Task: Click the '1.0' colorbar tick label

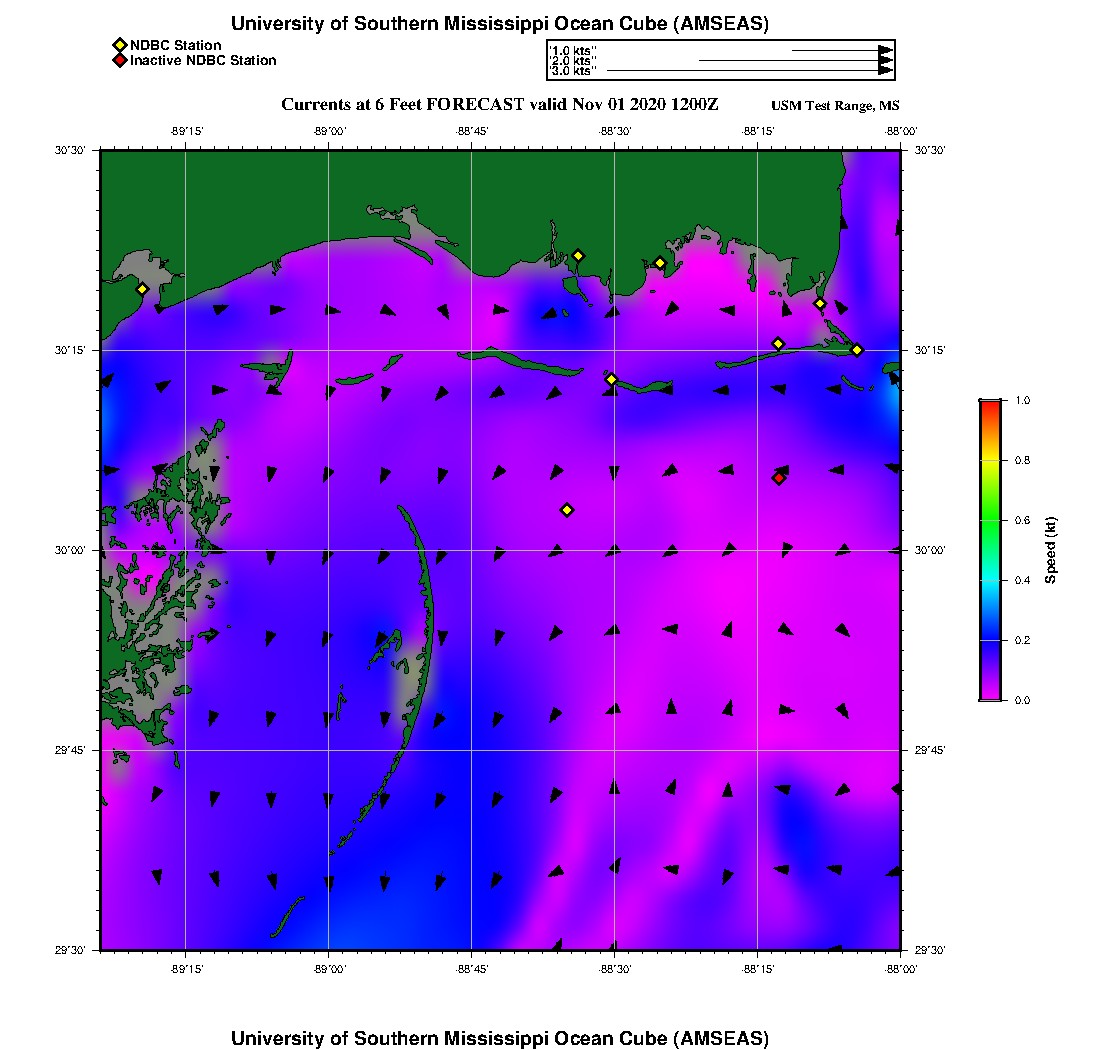Action: (1022, 401)
